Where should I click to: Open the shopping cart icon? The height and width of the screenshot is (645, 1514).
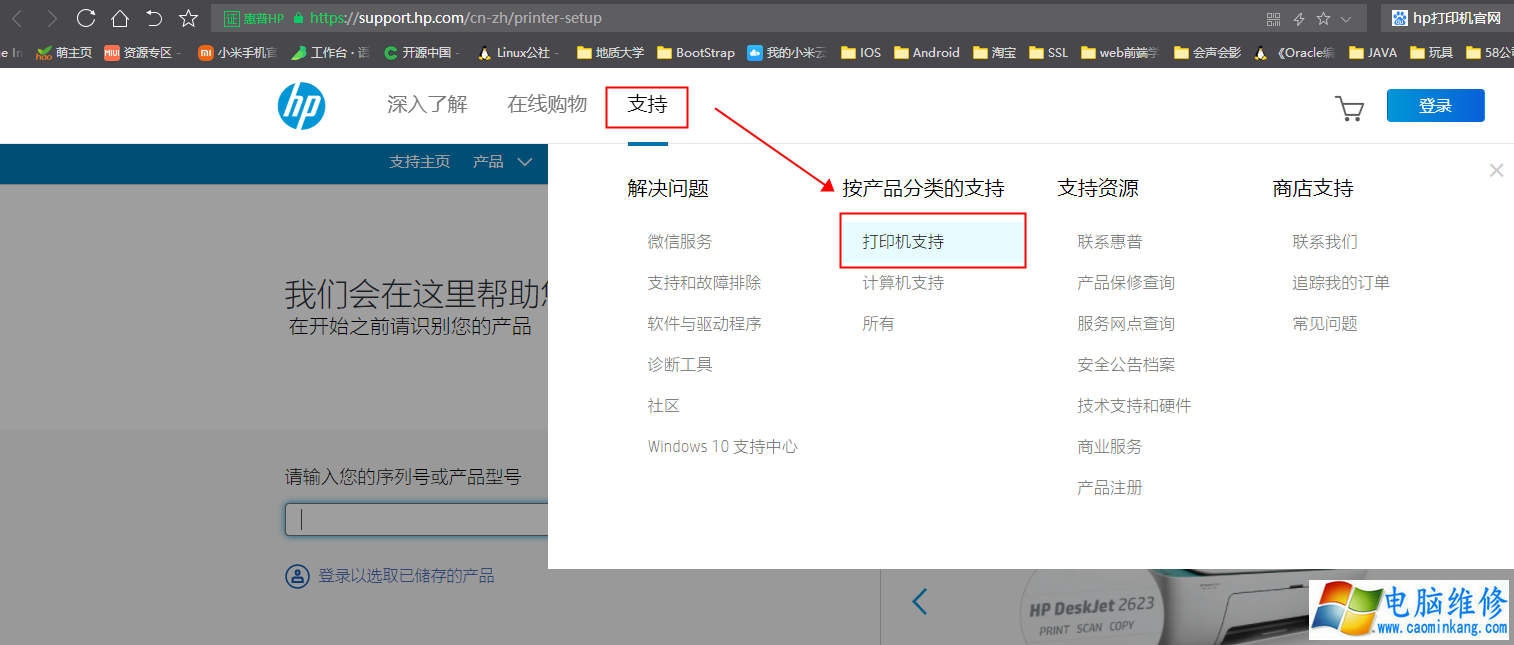pyautogui.click(x=1350, y=107)
